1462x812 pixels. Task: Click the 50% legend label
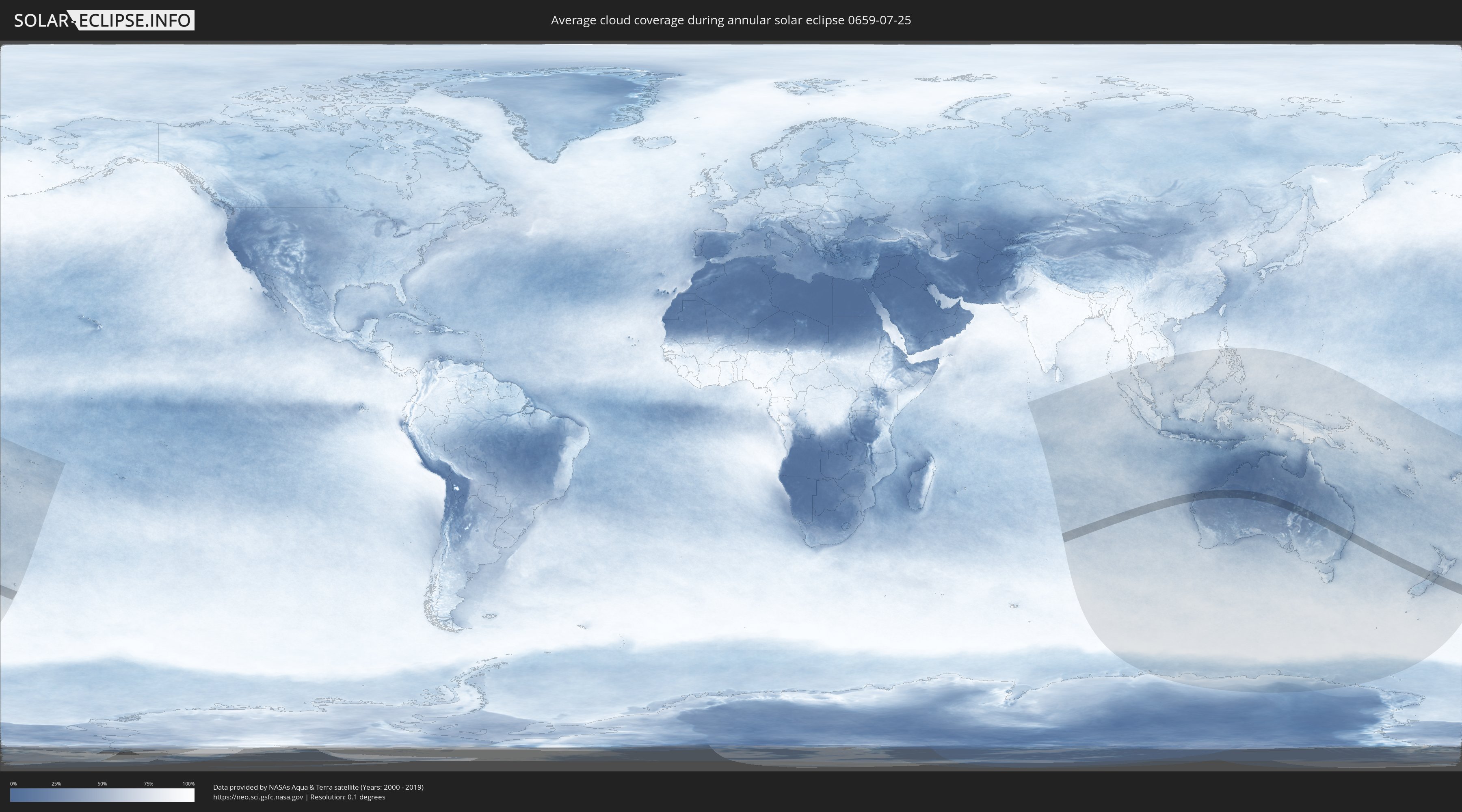(102, 784)
